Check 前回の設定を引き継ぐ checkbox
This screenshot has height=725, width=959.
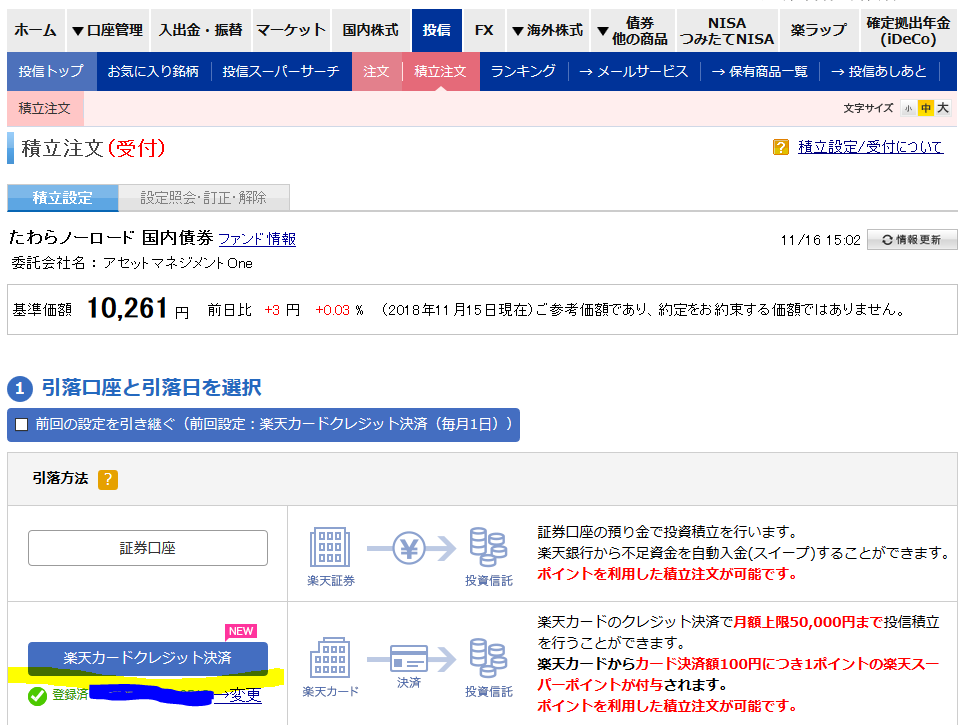click(22, 425)
